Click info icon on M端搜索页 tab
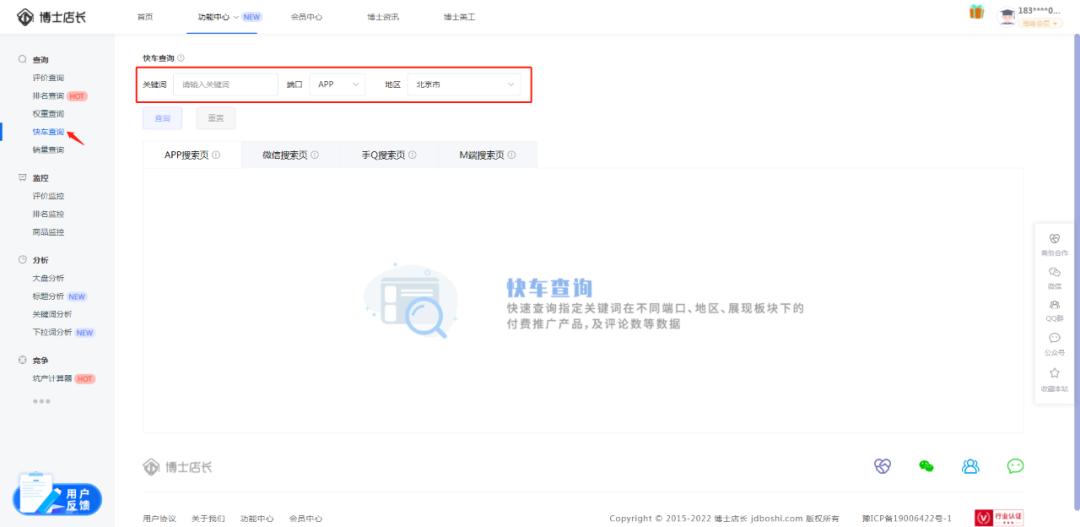 [x=512, y=155]
